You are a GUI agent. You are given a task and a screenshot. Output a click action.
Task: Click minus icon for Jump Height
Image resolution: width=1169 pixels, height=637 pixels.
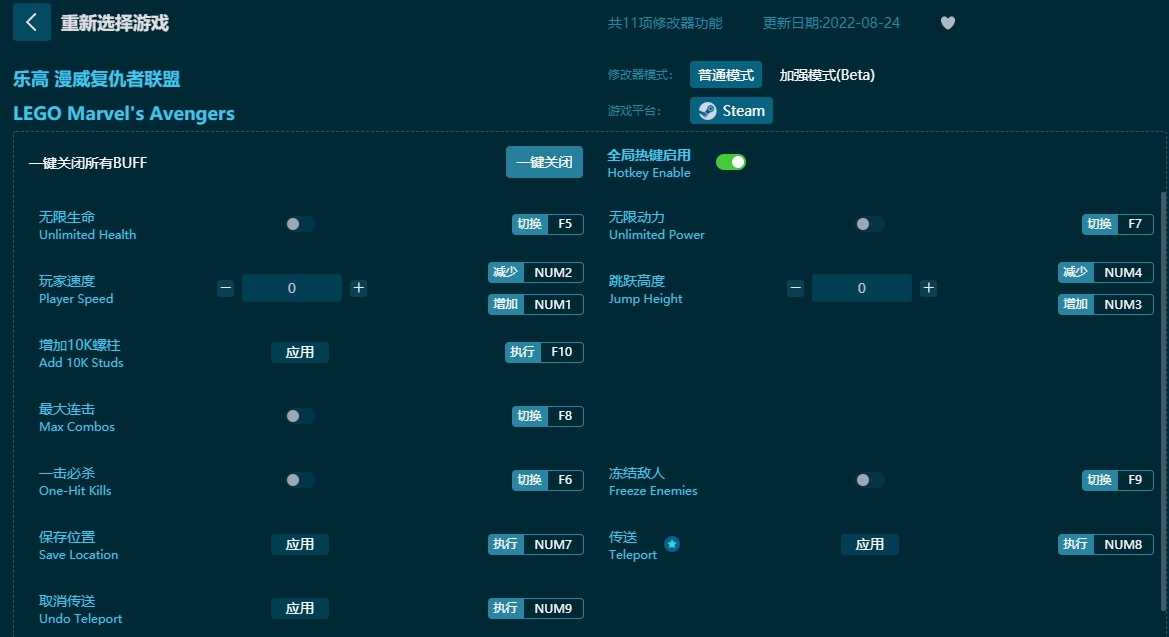795,288
